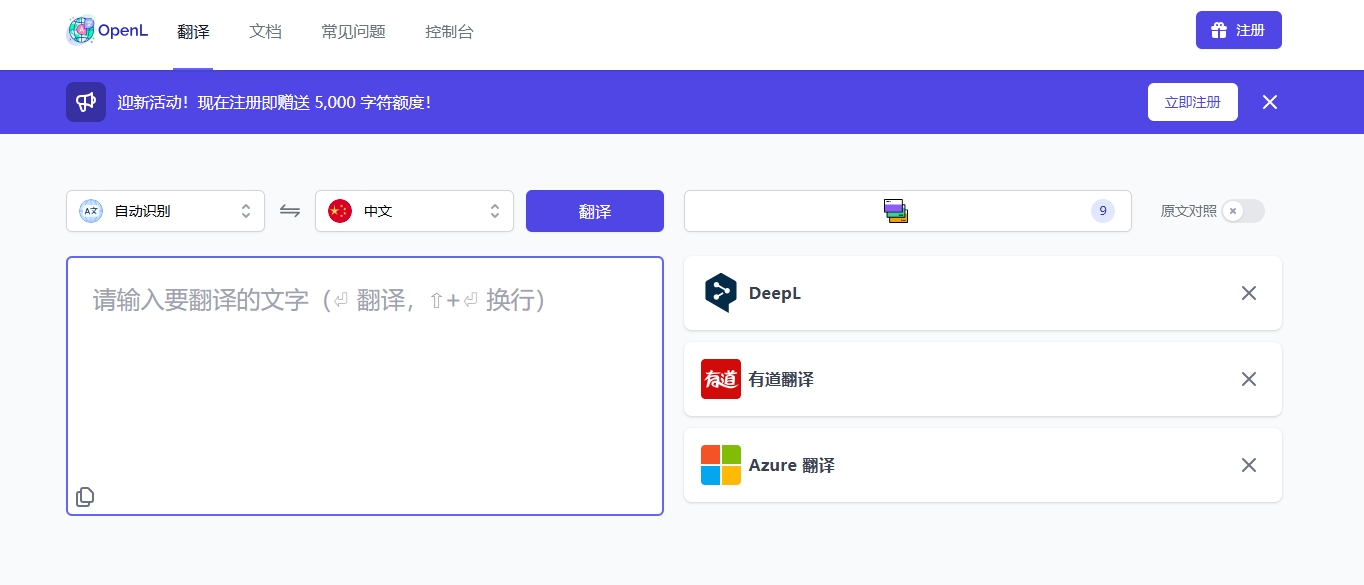Click the megaphone announcement icon
Viewport: 1364px width, 585px height.
86,102
